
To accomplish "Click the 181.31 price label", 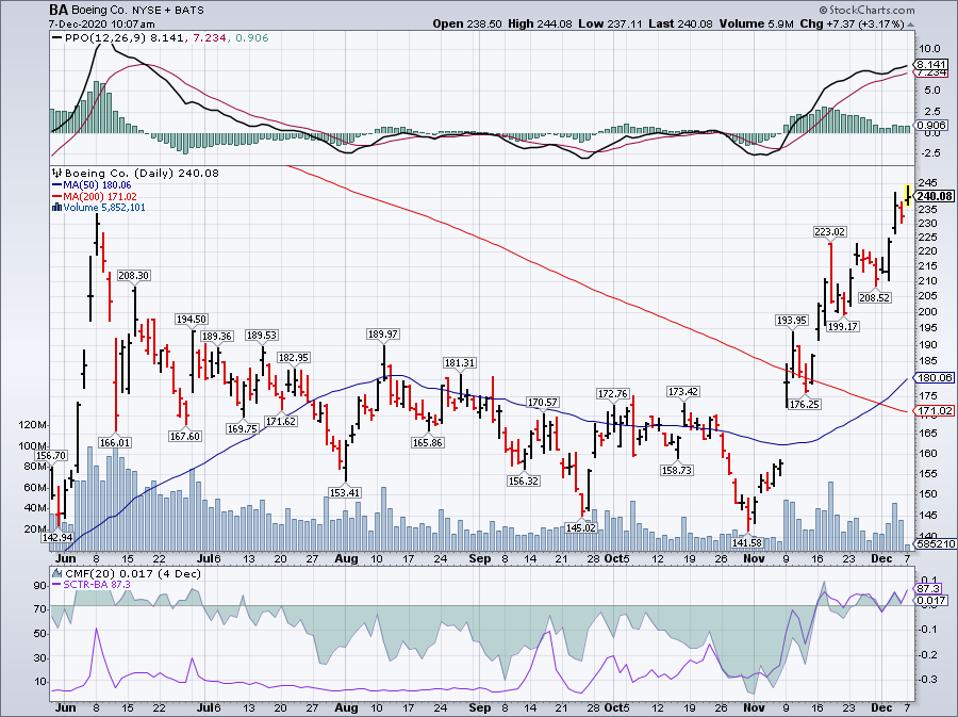I will tap(459, 363).
